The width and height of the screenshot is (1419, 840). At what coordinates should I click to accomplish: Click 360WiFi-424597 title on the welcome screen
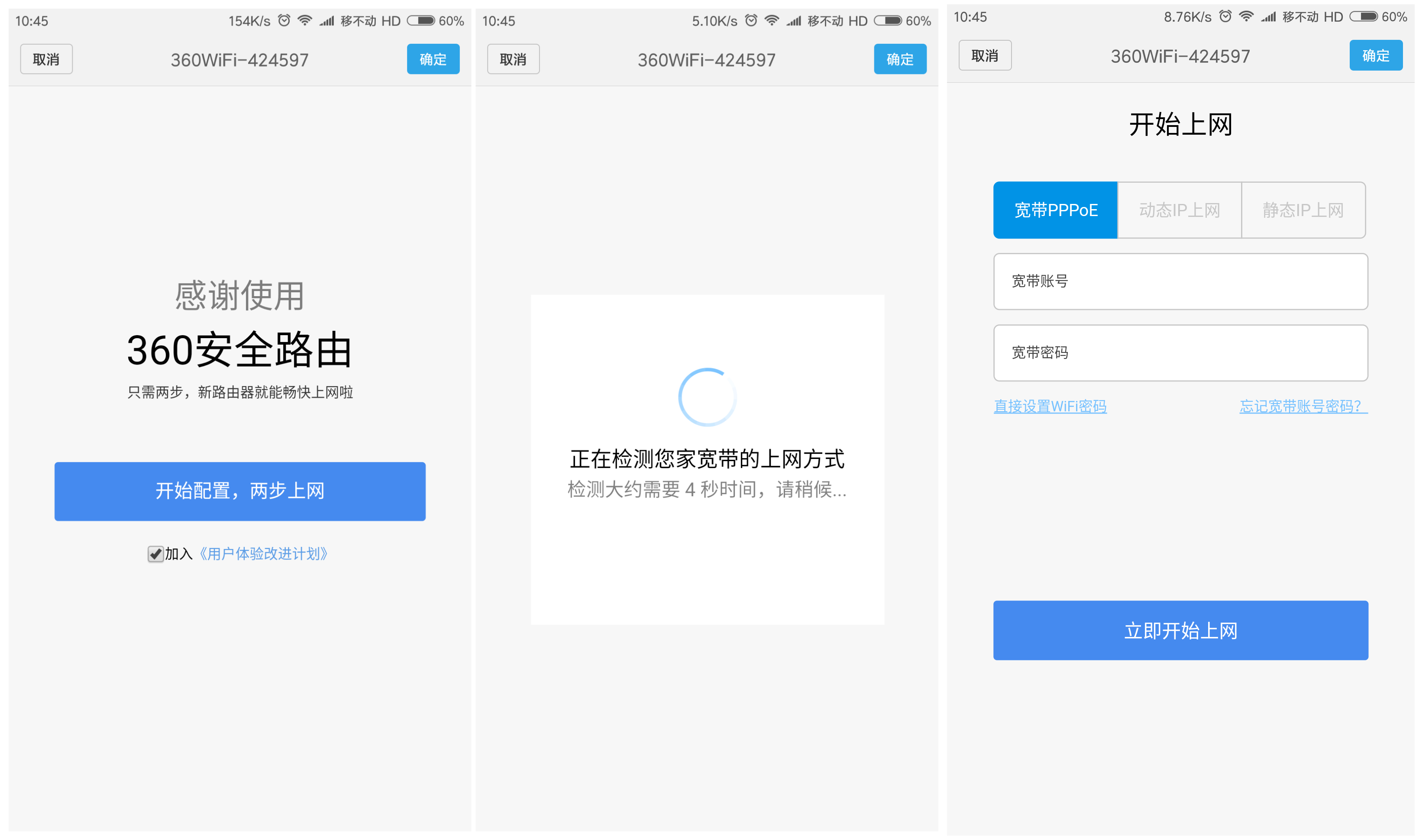(240, 60)
